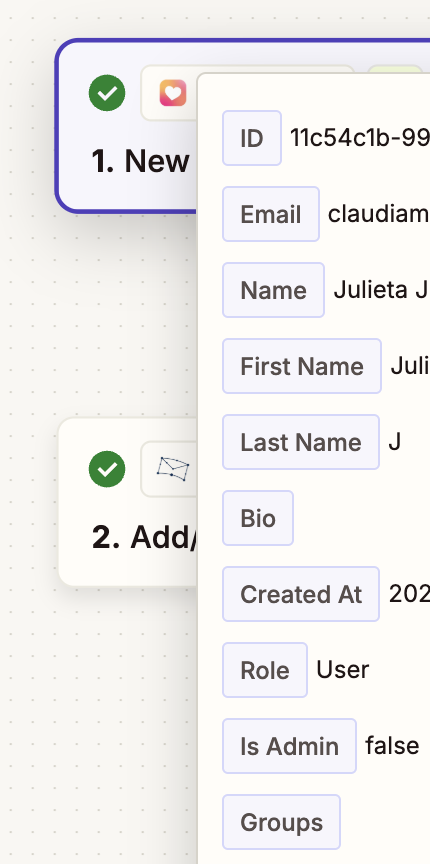This screenshot has width=430, height=864.
Task: Select the Email field tag
Action: 271,214
